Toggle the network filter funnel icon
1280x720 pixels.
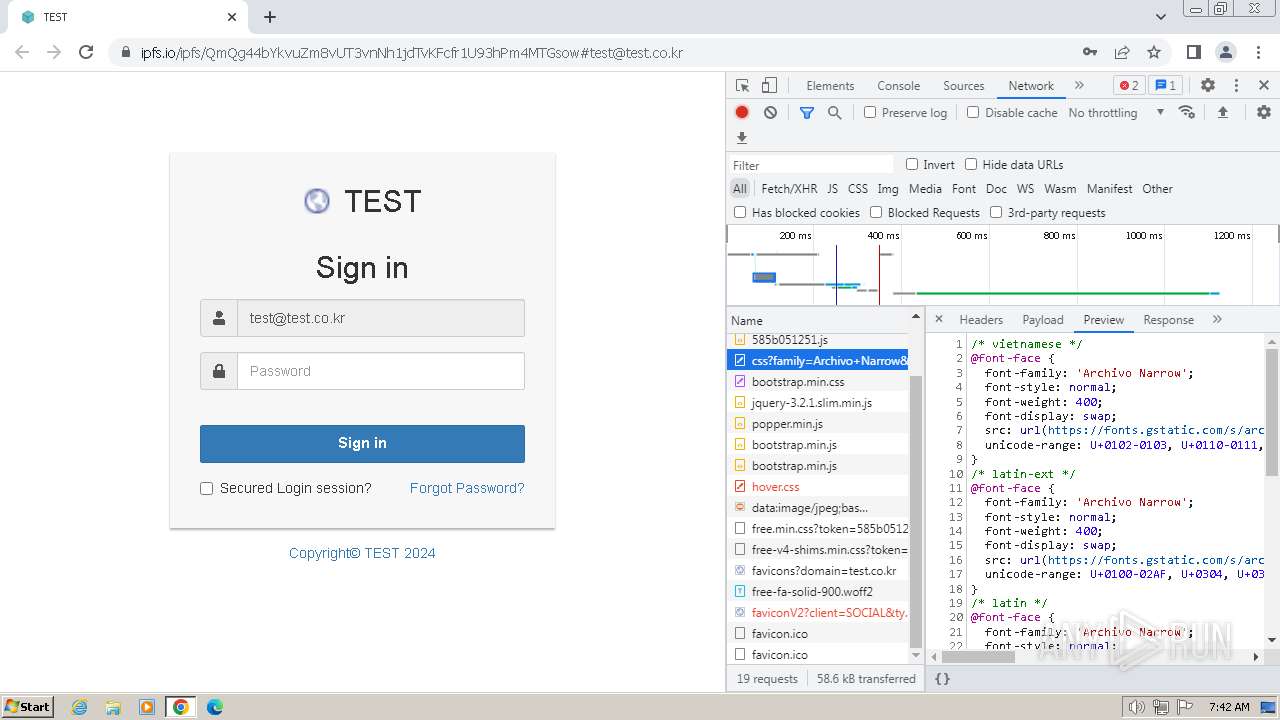807,113
